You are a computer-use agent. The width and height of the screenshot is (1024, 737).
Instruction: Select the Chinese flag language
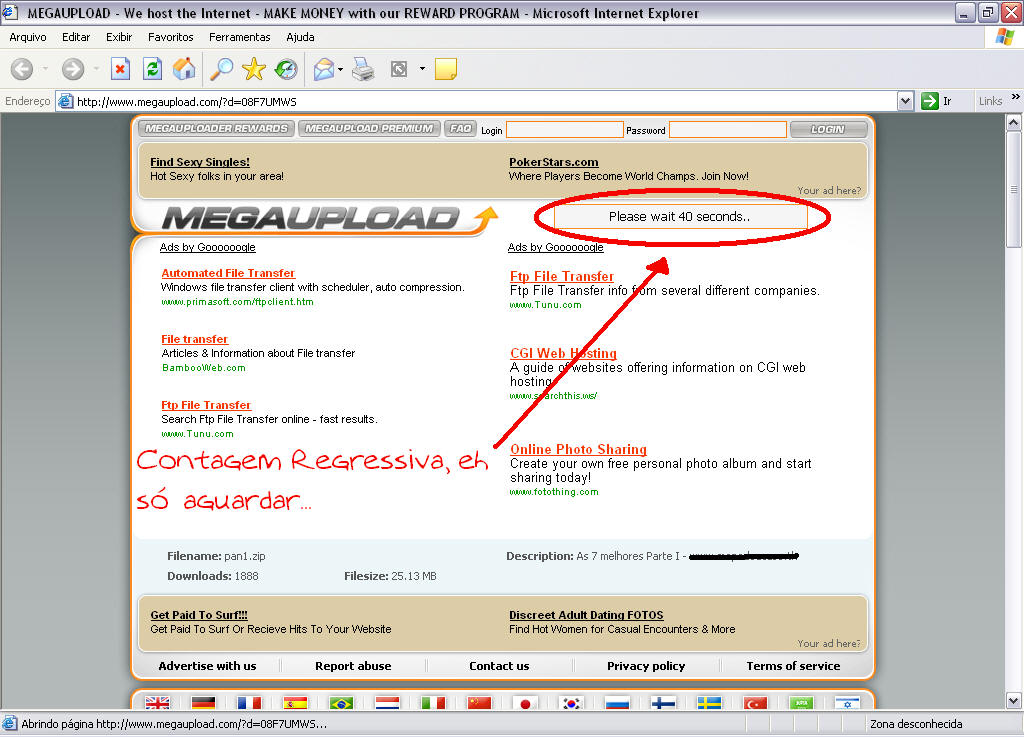coord(479,703)
